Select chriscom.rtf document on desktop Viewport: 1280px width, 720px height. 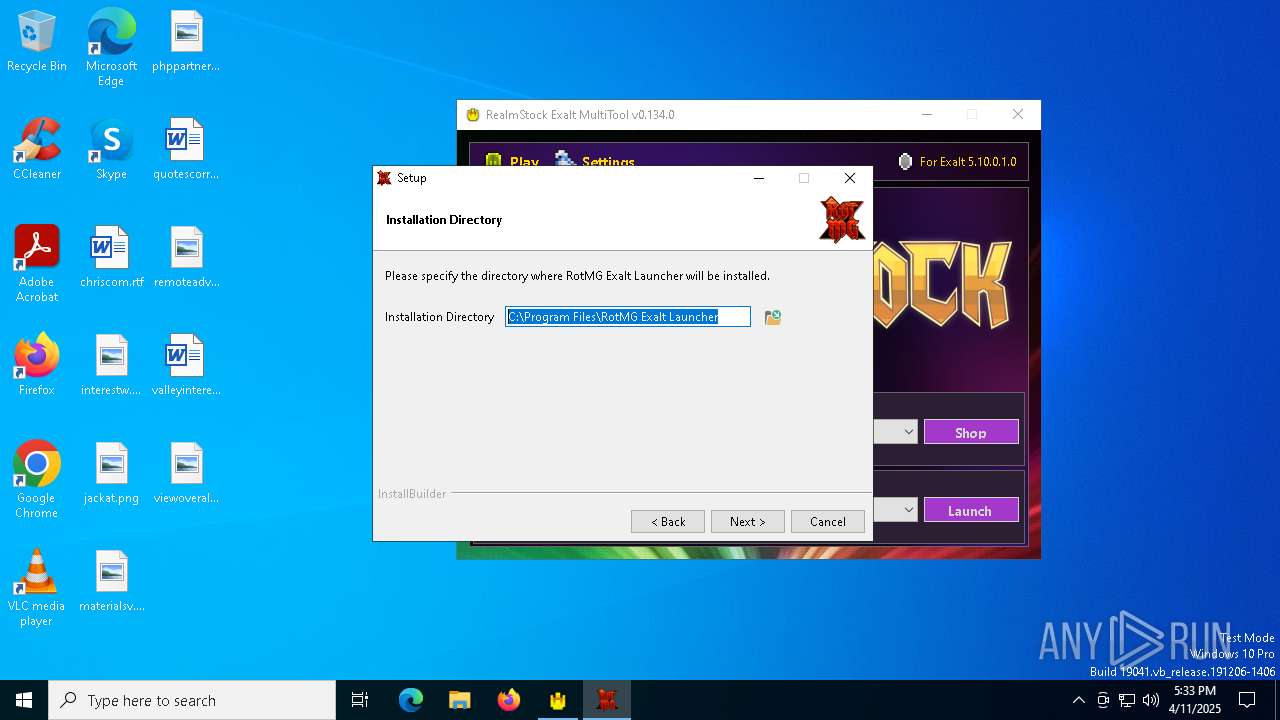[x=111, y=257]
